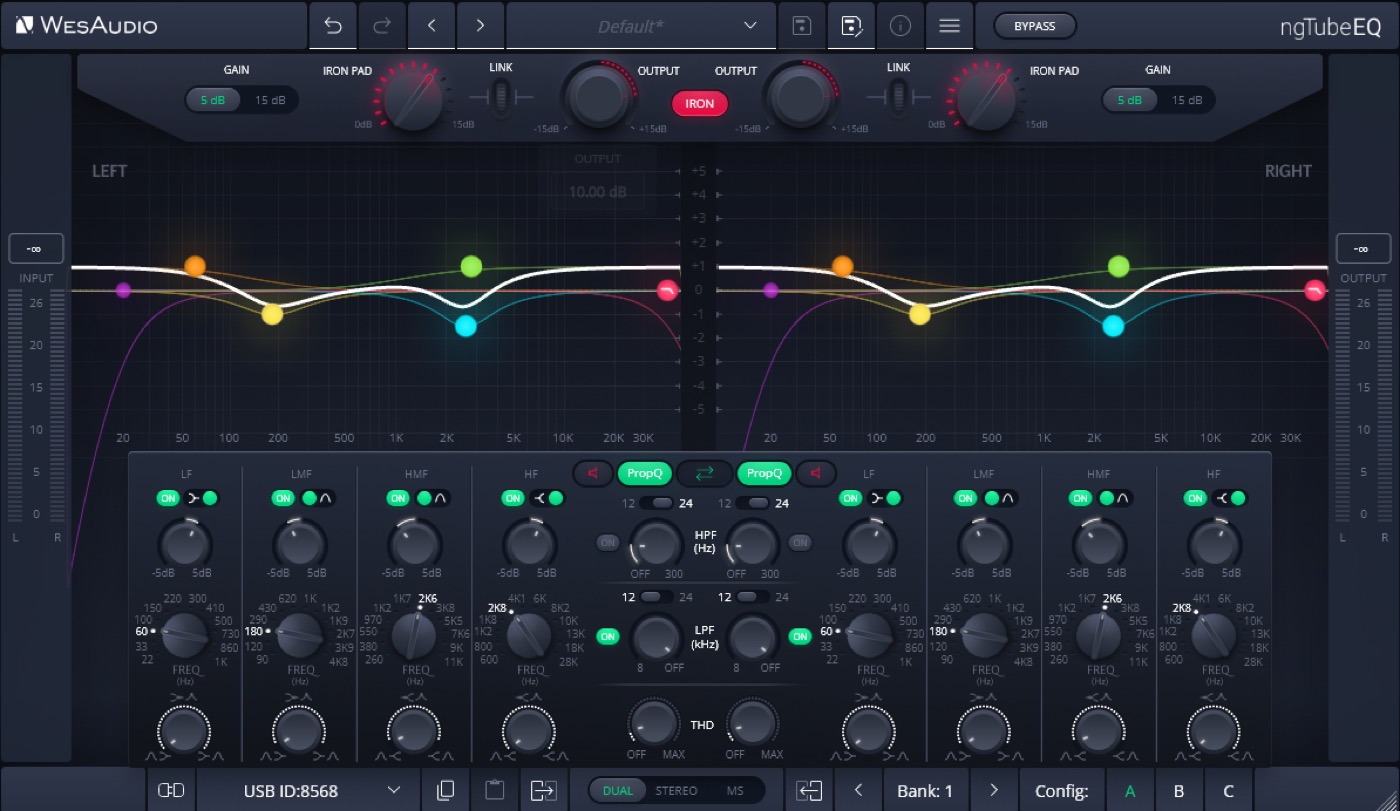Select MS mode
The height and width of the screenshot is (811, 1400).
735,791
